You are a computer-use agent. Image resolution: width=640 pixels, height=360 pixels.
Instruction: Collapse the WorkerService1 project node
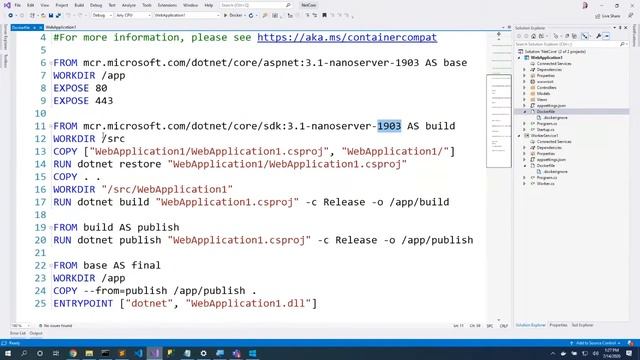519,136
